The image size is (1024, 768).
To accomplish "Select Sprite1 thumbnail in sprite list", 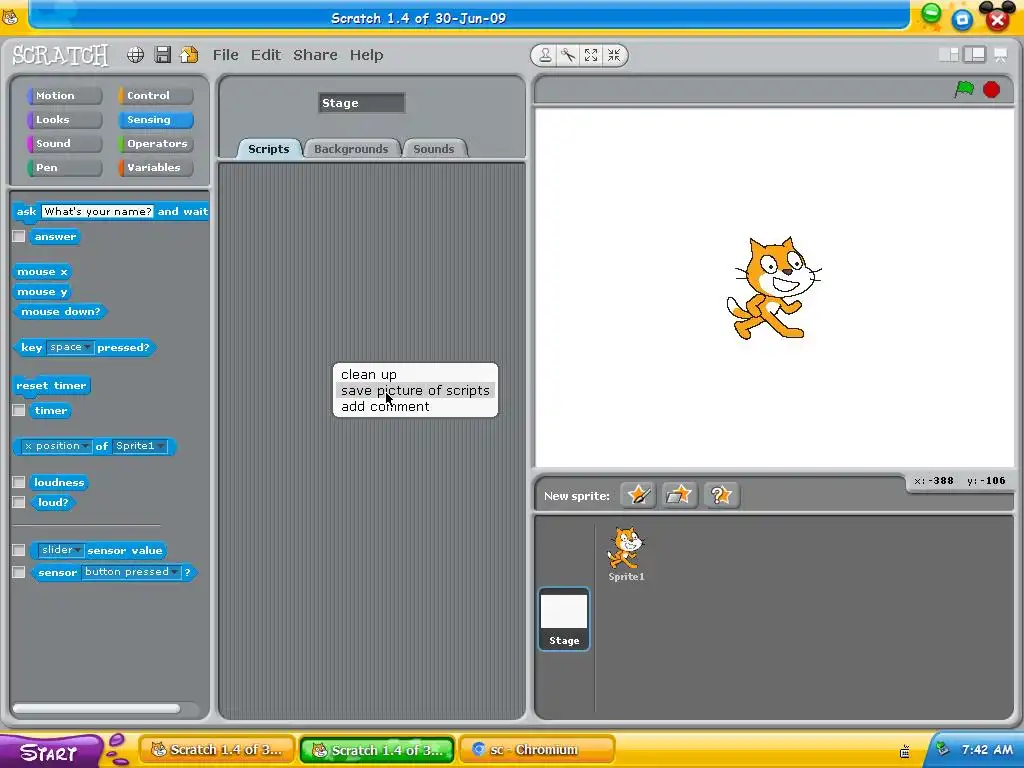I will tap(626, 554).
